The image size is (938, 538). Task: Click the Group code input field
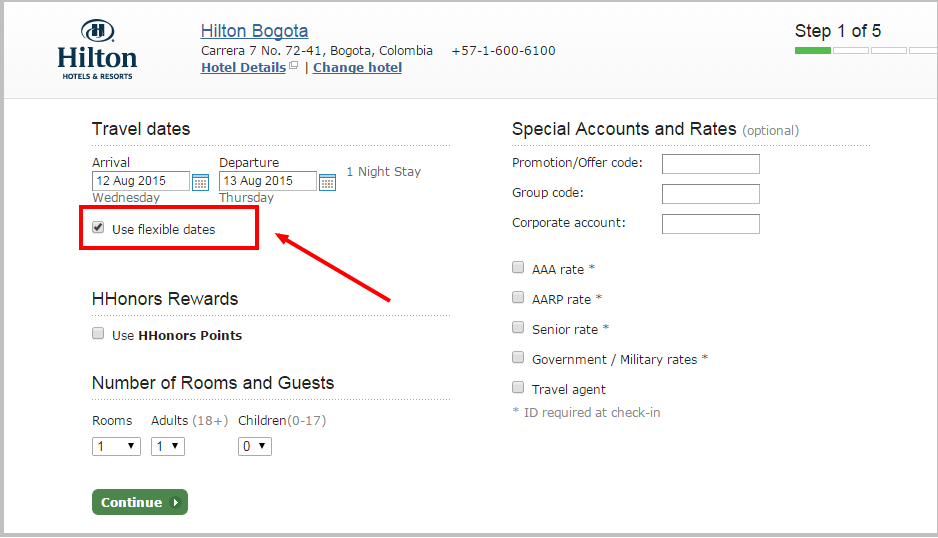[711, 194]
